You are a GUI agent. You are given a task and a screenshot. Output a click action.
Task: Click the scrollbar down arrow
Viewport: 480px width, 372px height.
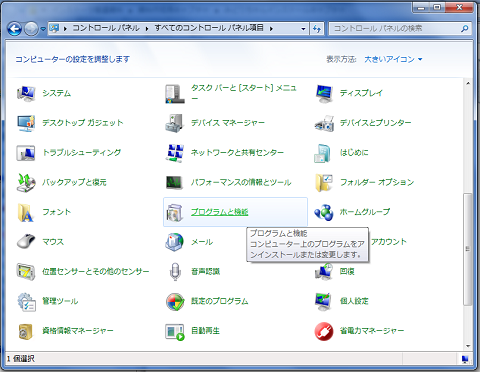468,346
